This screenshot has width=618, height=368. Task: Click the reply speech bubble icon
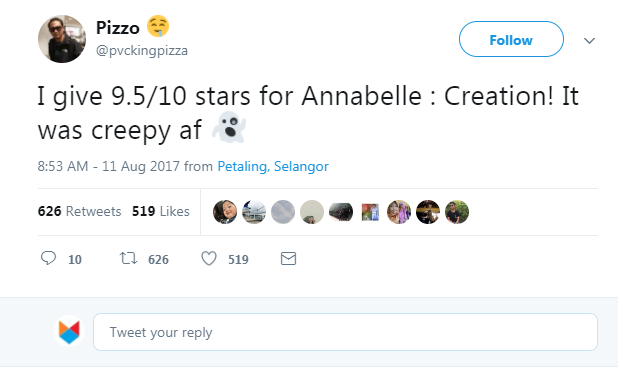48,258
